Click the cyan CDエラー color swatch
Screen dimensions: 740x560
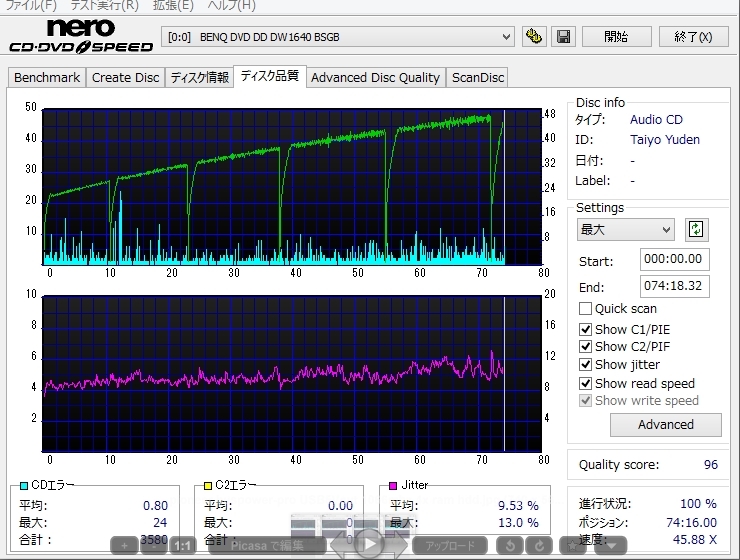click(x=24, y=485)
